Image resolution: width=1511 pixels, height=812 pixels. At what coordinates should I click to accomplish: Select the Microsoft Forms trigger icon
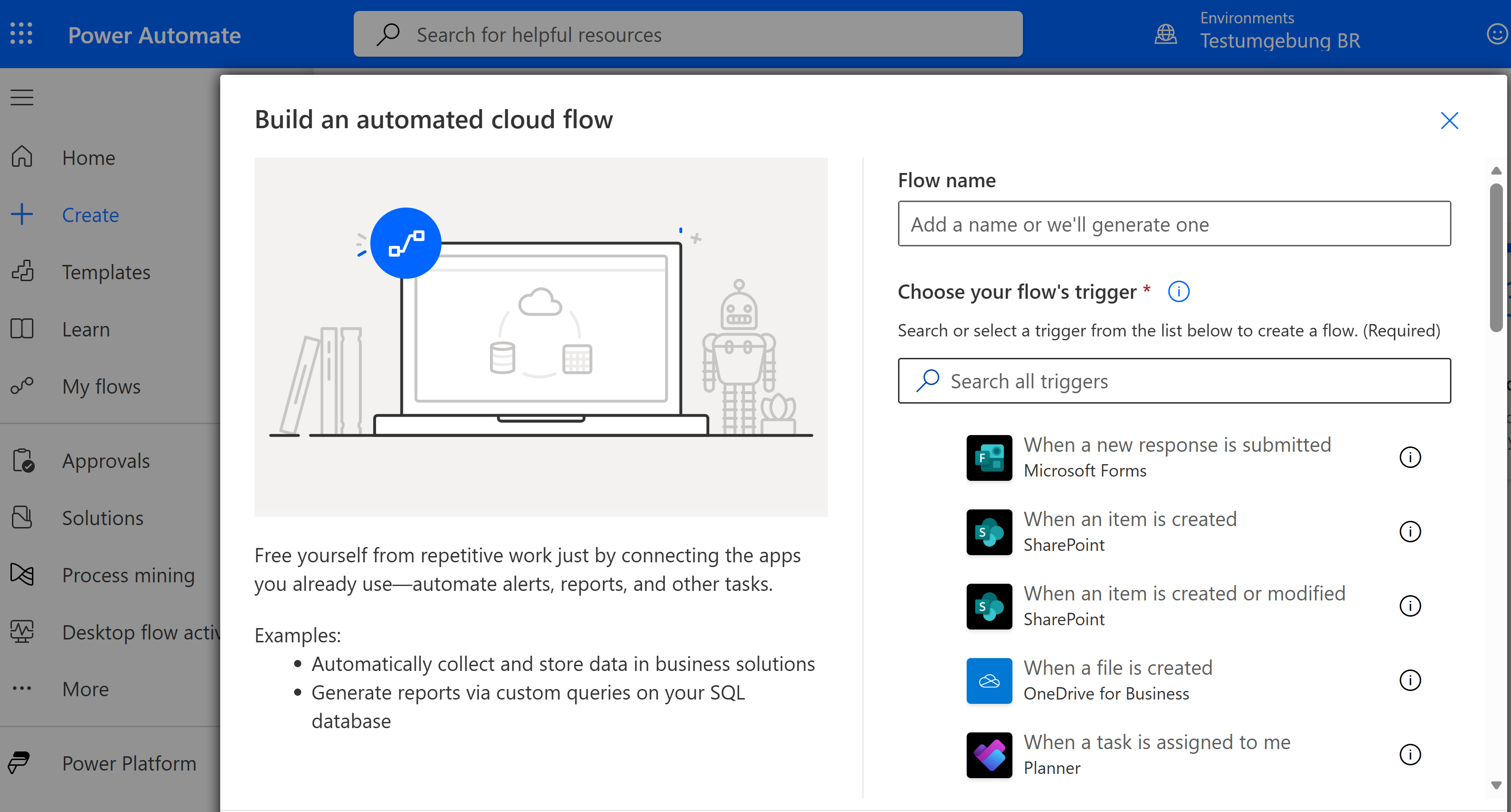[x=989, y=458]
